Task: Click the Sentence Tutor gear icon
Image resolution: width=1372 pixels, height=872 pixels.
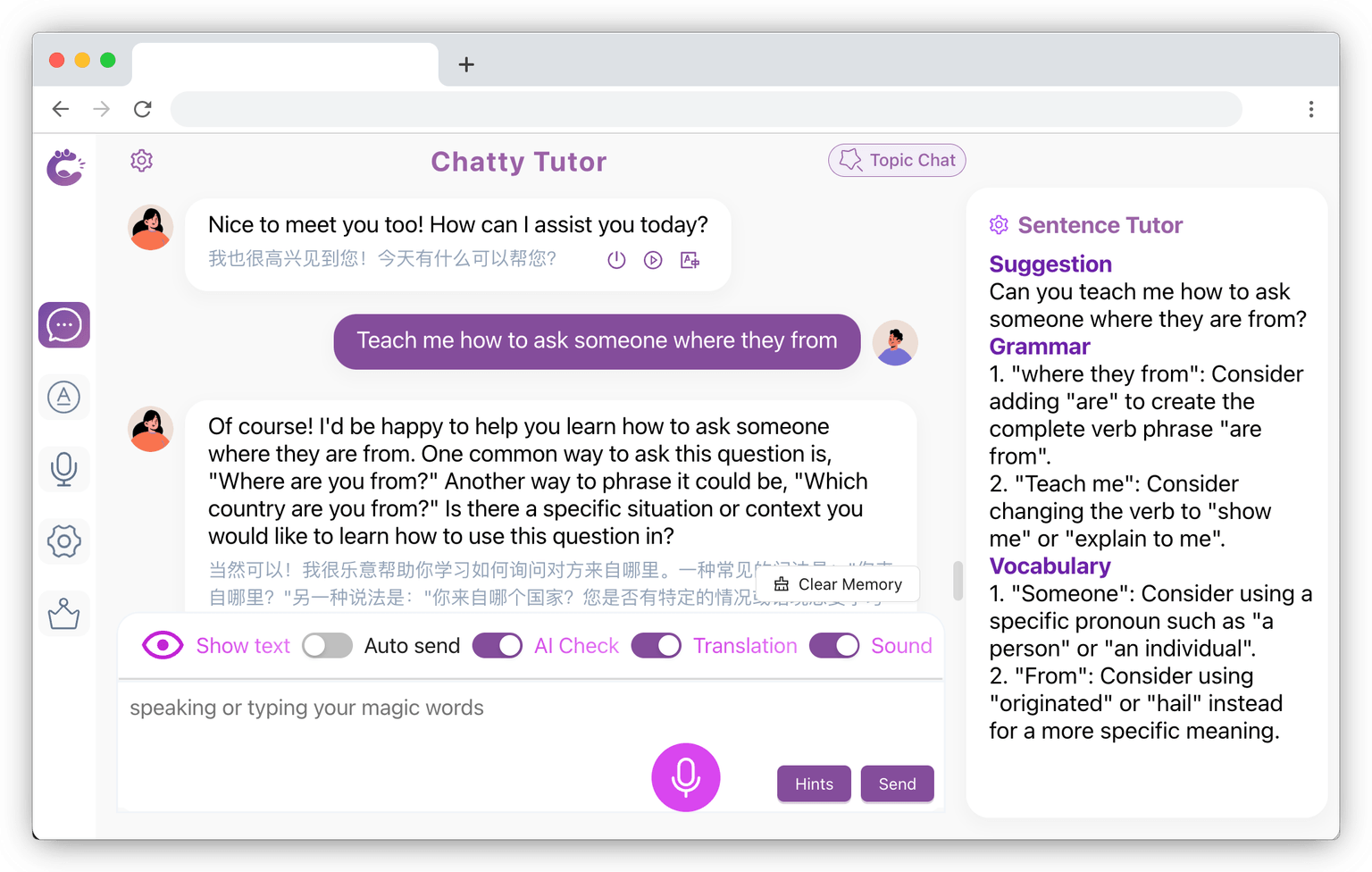Action: [999, 225]
